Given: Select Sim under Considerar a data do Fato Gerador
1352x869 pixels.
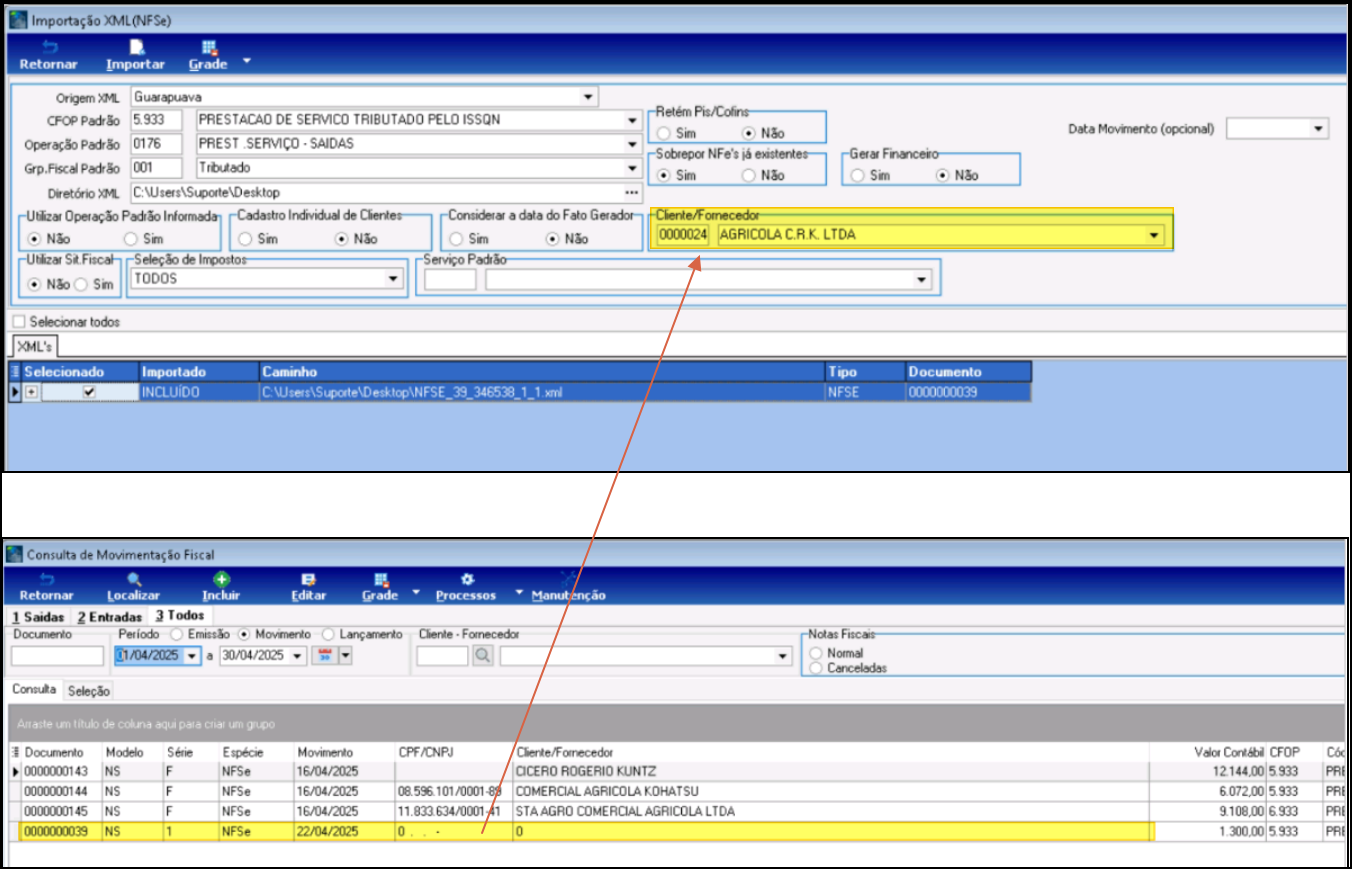Looking at the screenshot, I should [x=455, y=239].
